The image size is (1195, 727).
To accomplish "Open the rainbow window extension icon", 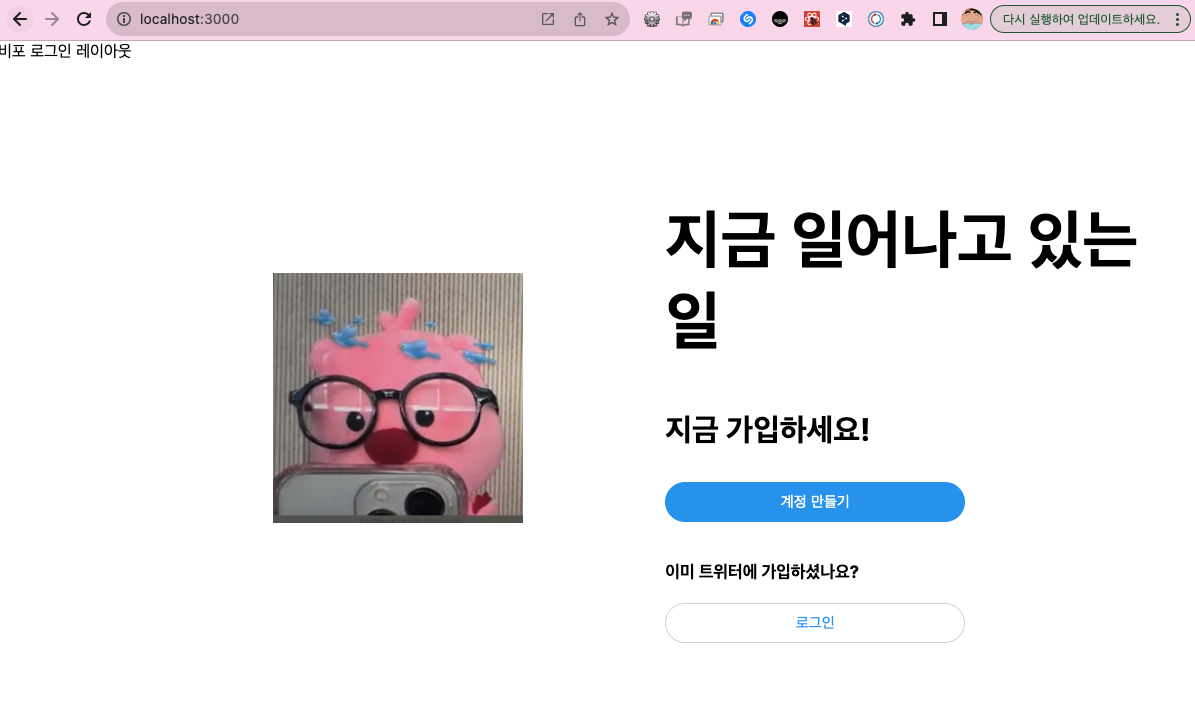I will 716,19.
